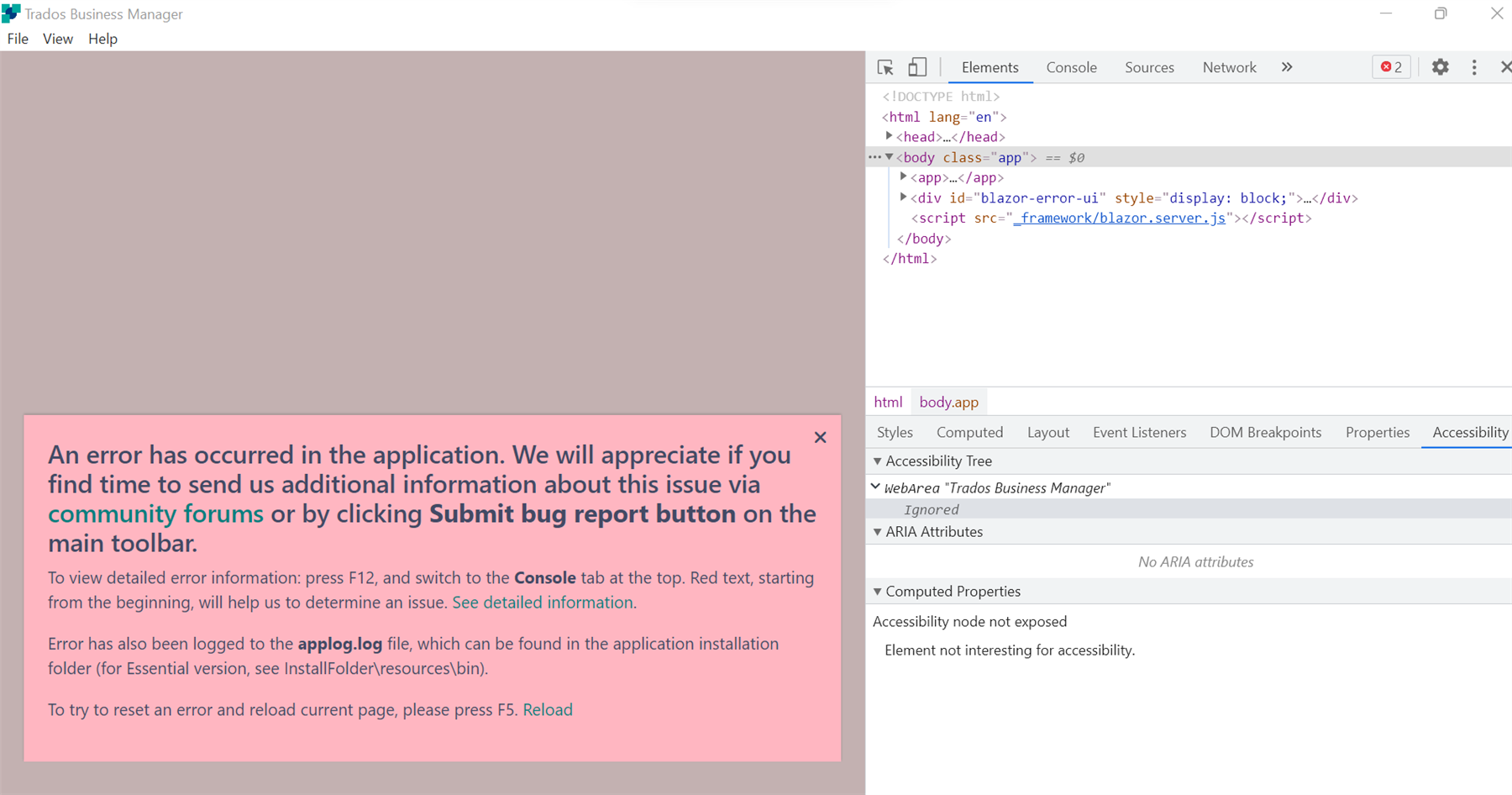The width and height of the screenshot is (1512, 795).
Task: Click 'Accessibility node not exposed' text
Action: [x=970, y=622]
